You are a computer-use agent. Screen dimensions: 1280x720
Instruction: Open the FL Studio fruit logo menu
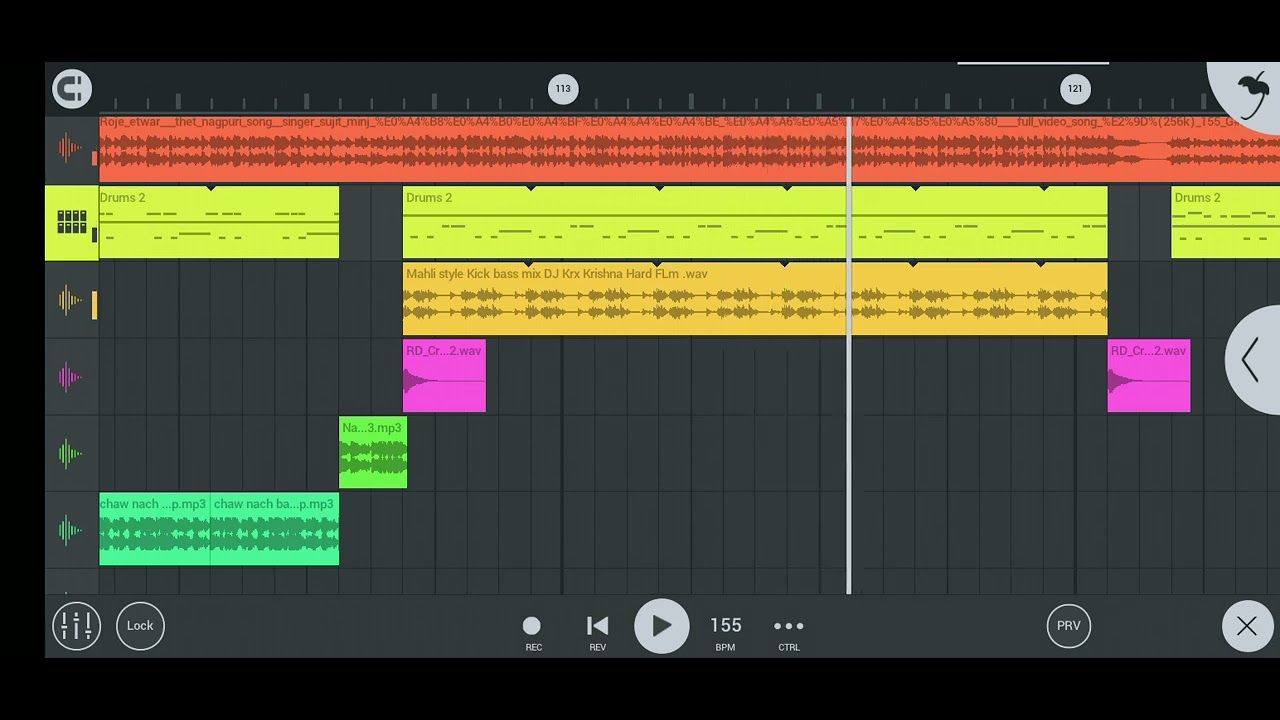1250,94
